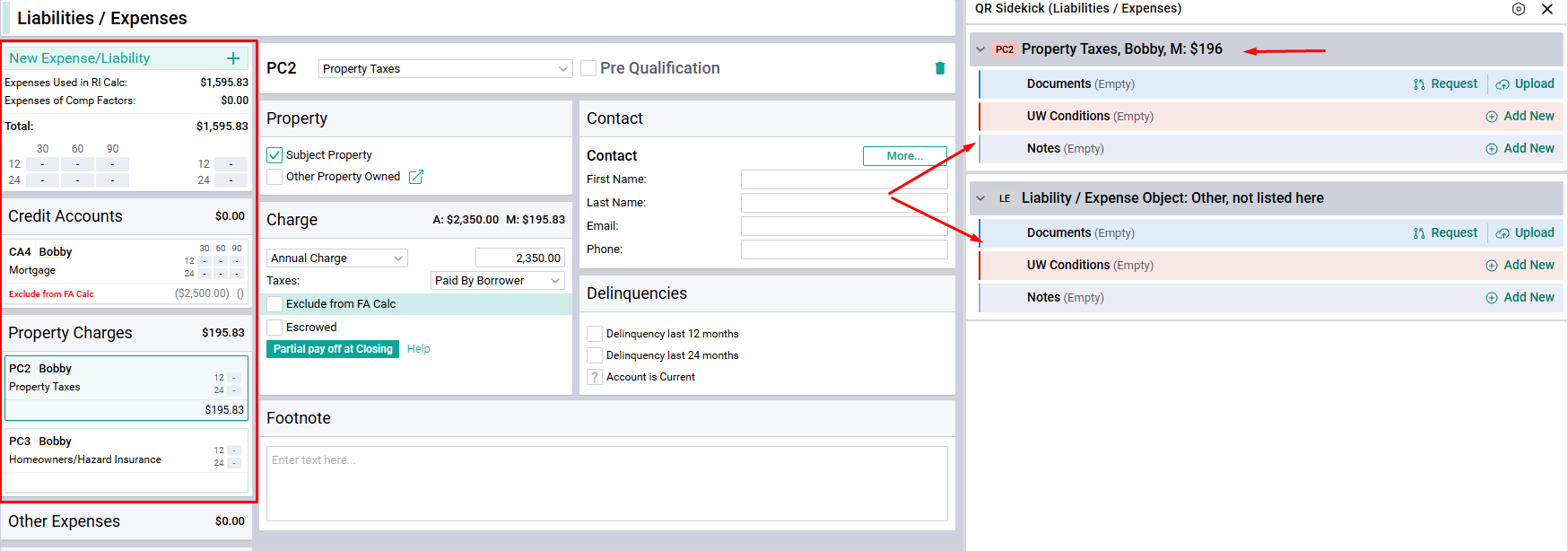
Task: Open the Help link next to Partial pay off
Action: pyautogui.click(x=418, y=349)
